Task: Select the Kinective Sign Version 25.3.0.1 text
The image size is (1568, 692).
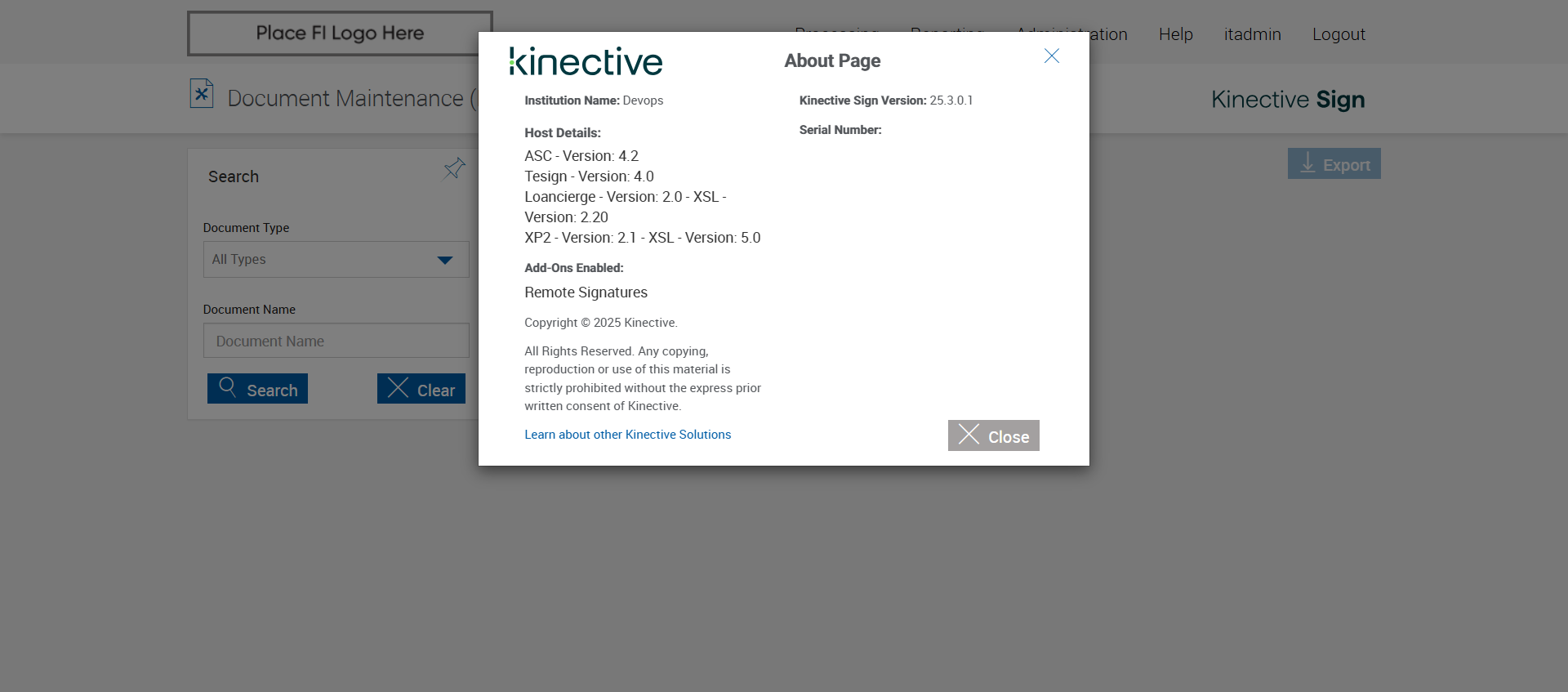Action: coord(886,100)
